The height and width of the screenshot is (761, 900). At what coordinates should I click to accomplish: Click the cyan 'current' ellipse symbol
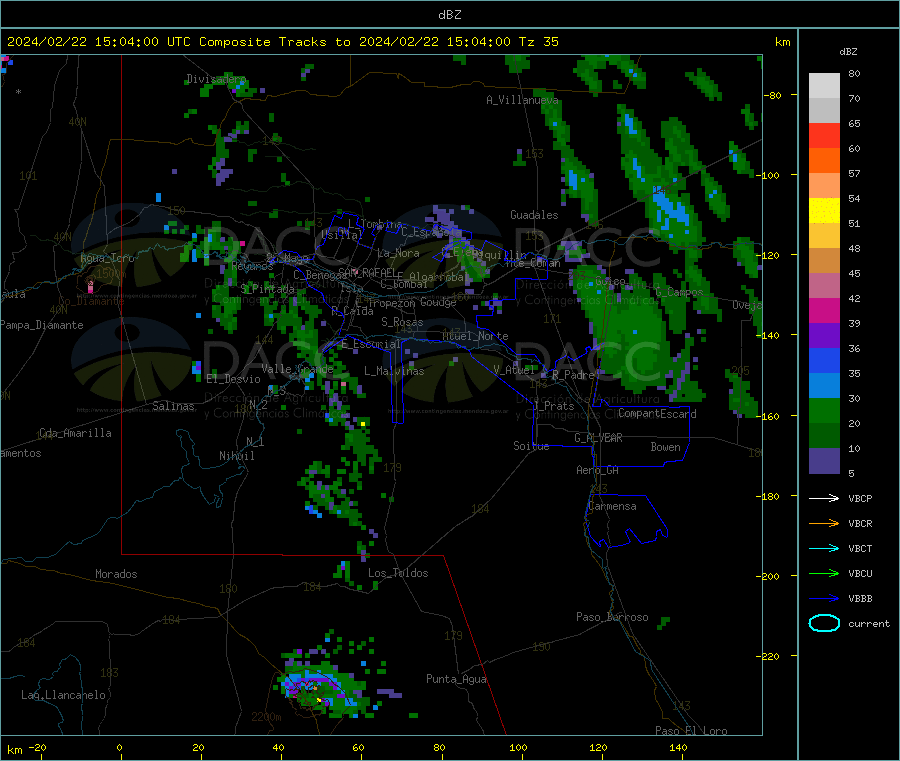tap(824, 623)
